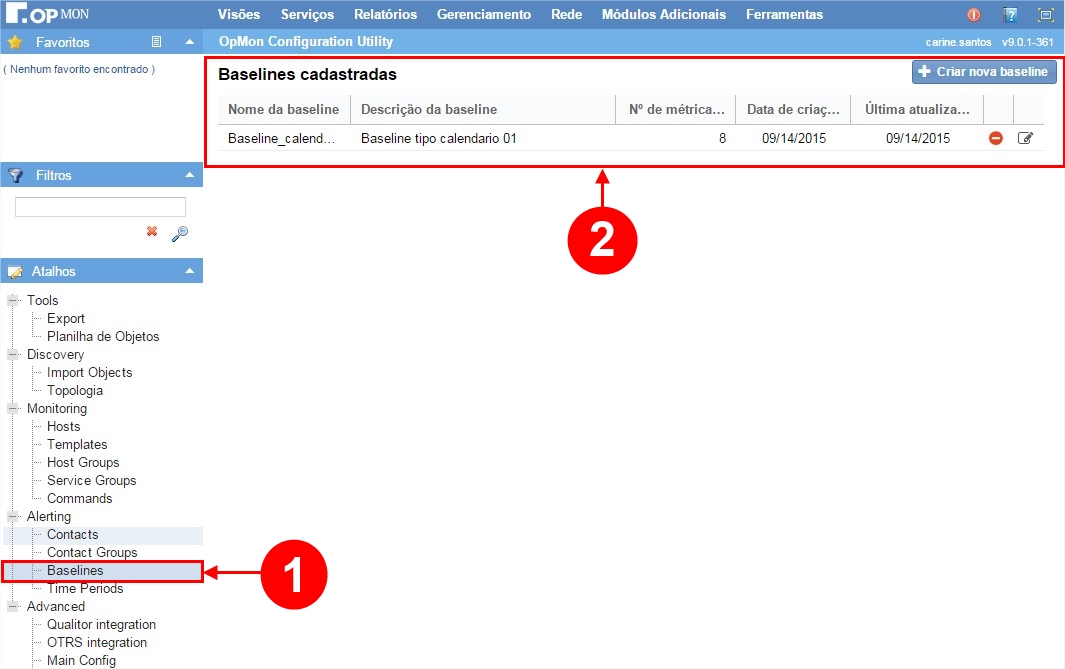Screen dimensions: 1065x669
Task: Open the help question mark icon
Action: tap(1010, 15)
